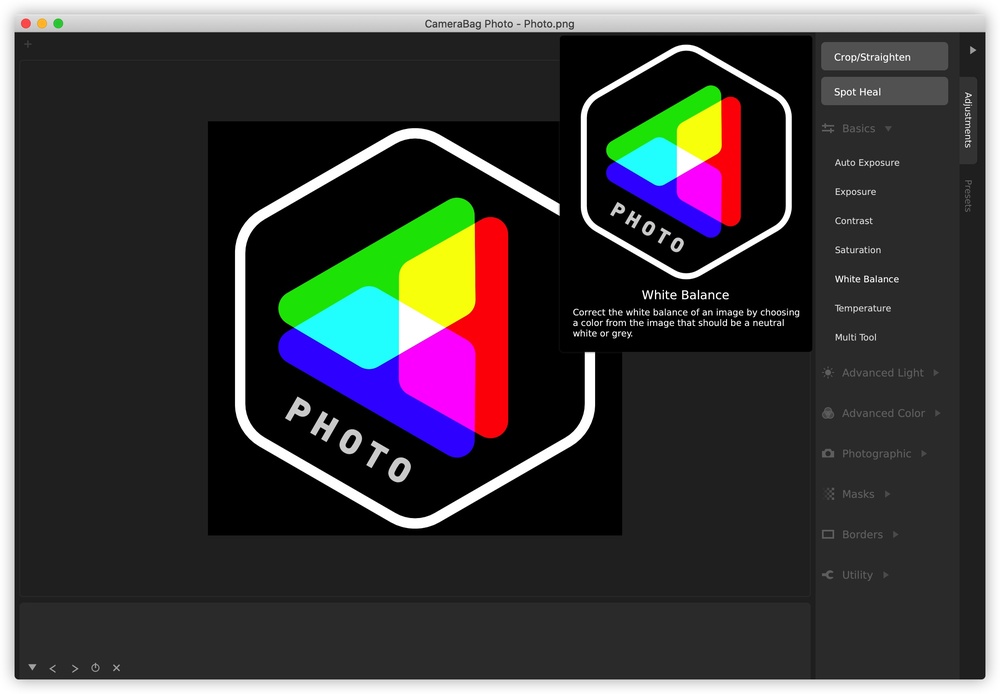Image resolution: width=1000 pixels, height=694 pixels.
Task: Click the down triangle in the bottom tray
Action: (x=32, y=667)
